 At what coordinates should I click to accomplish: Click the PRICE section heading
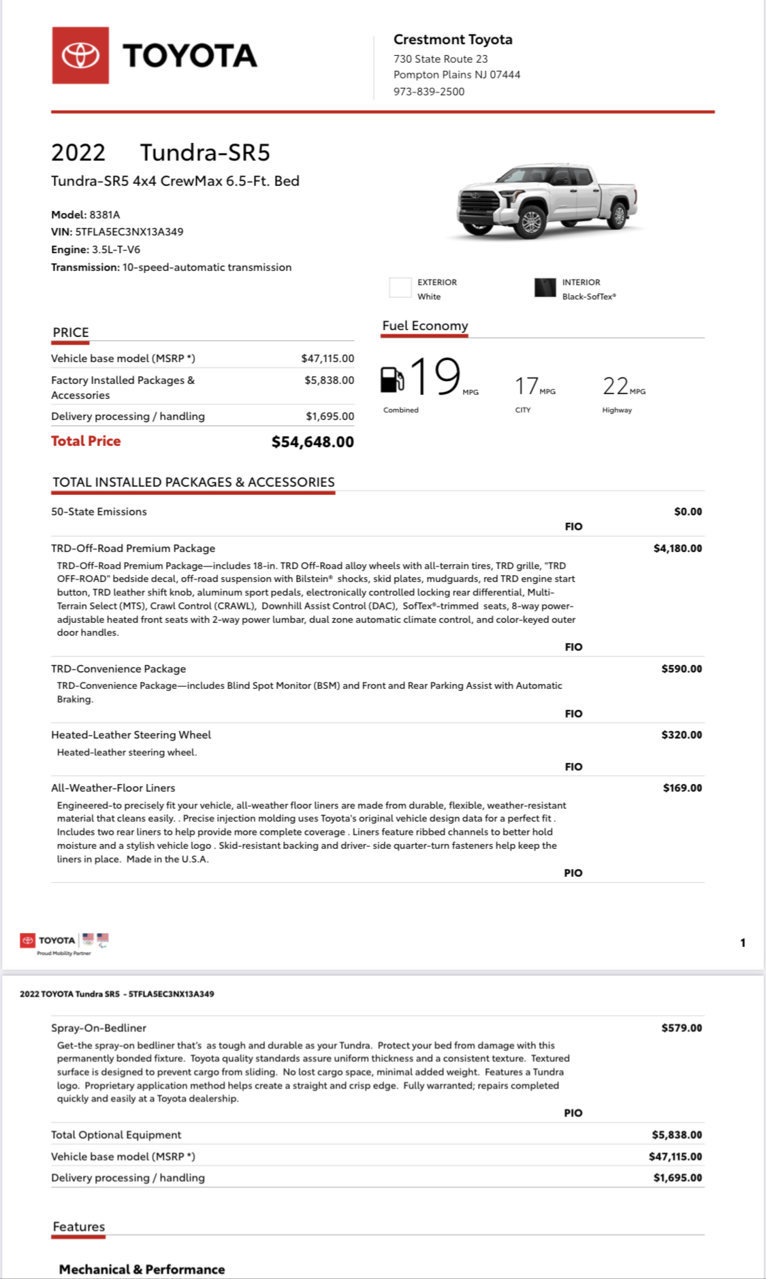click(70, 332)
